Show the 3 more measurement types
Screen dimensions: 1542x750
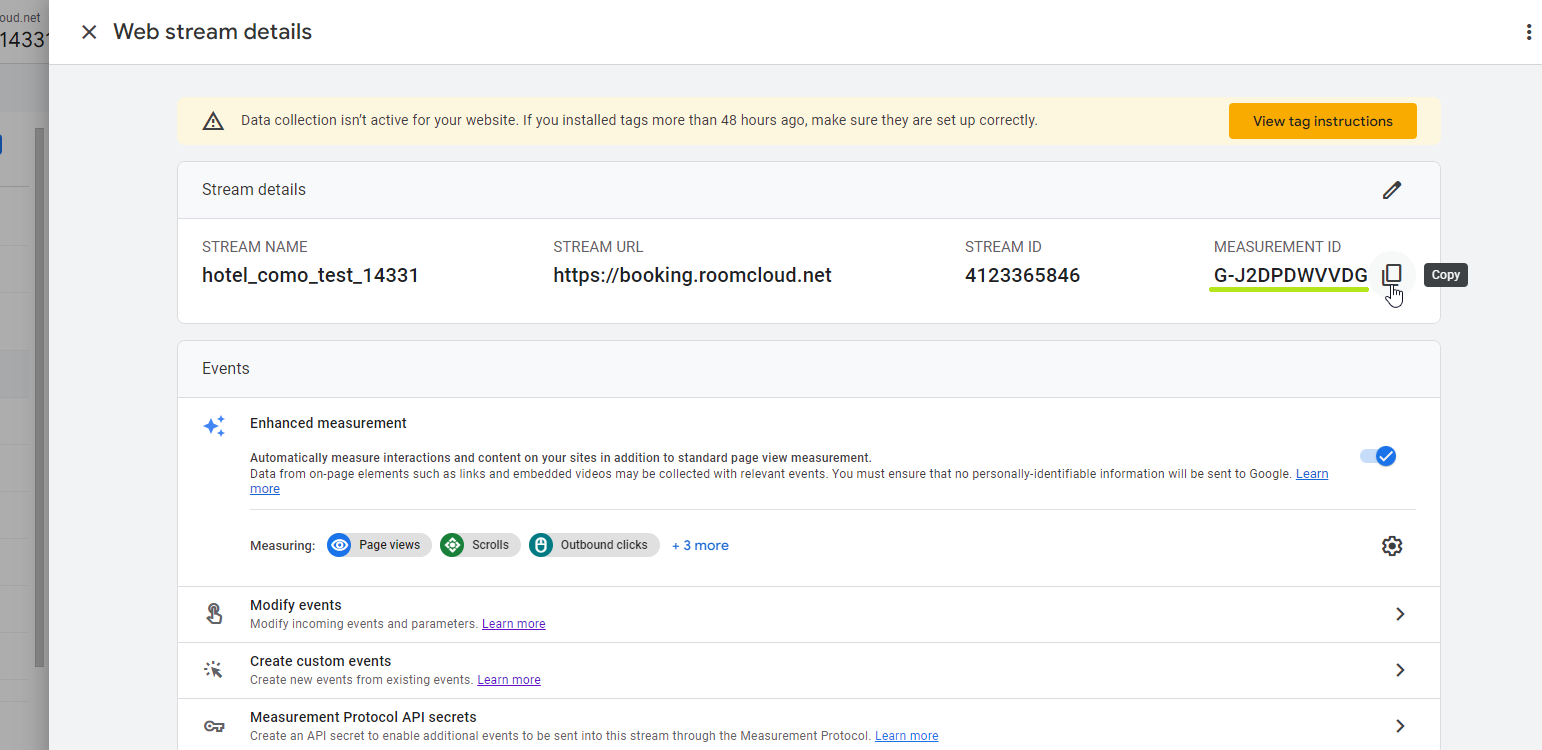tap(700, 544)
